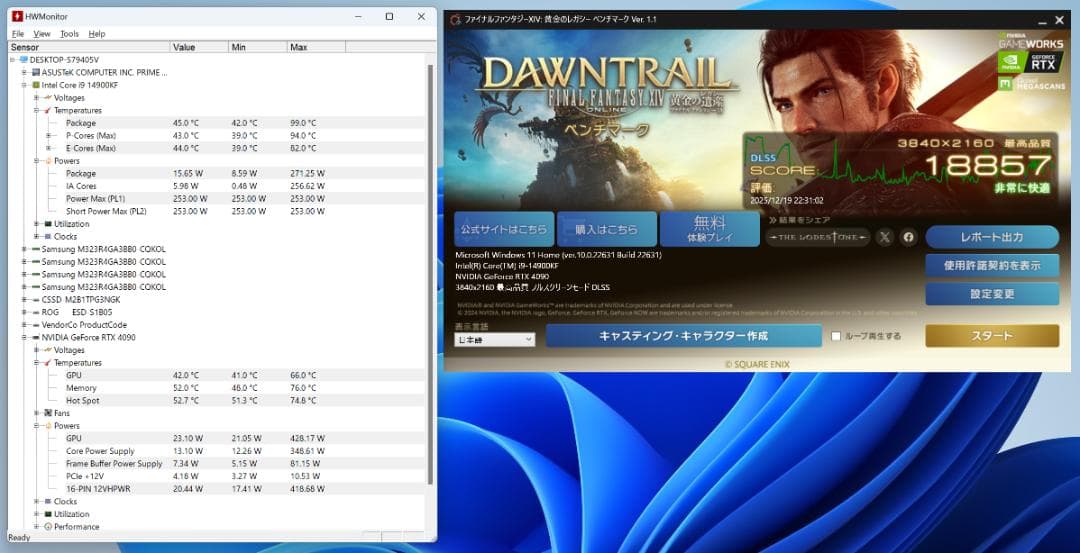The image size is (1080, 553).
Task: Select the GPU Hot Spot temperature row
Action: pos(217,401)
